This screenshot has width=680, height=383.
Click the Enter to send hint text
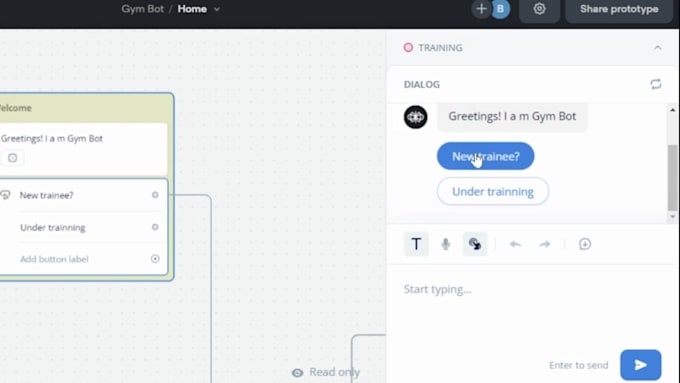(x=579, y=365)
